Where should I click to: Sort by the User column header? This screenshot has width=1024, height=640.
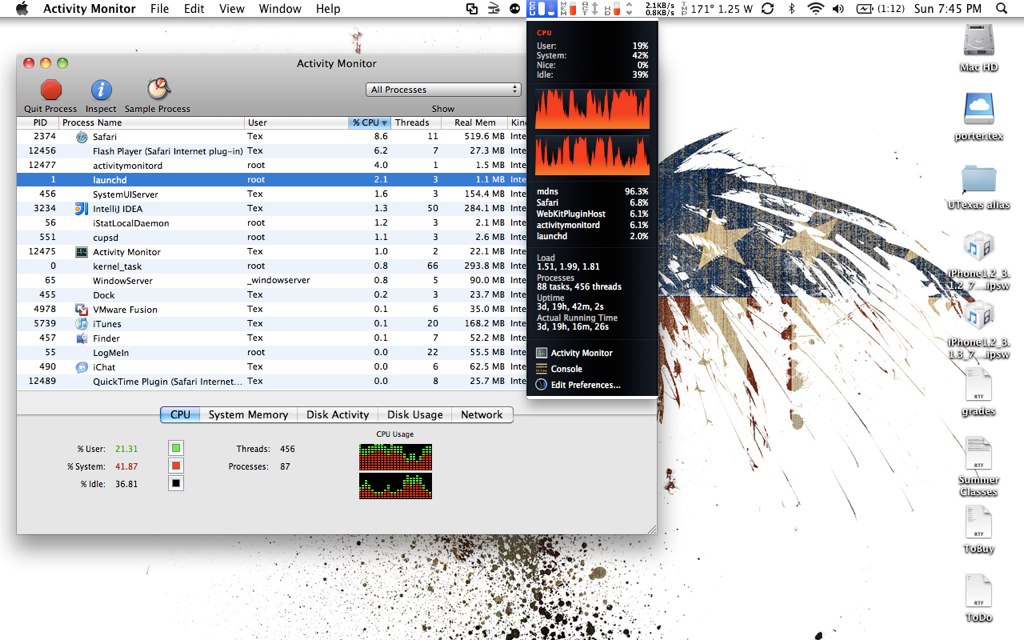tap(296, 123)
